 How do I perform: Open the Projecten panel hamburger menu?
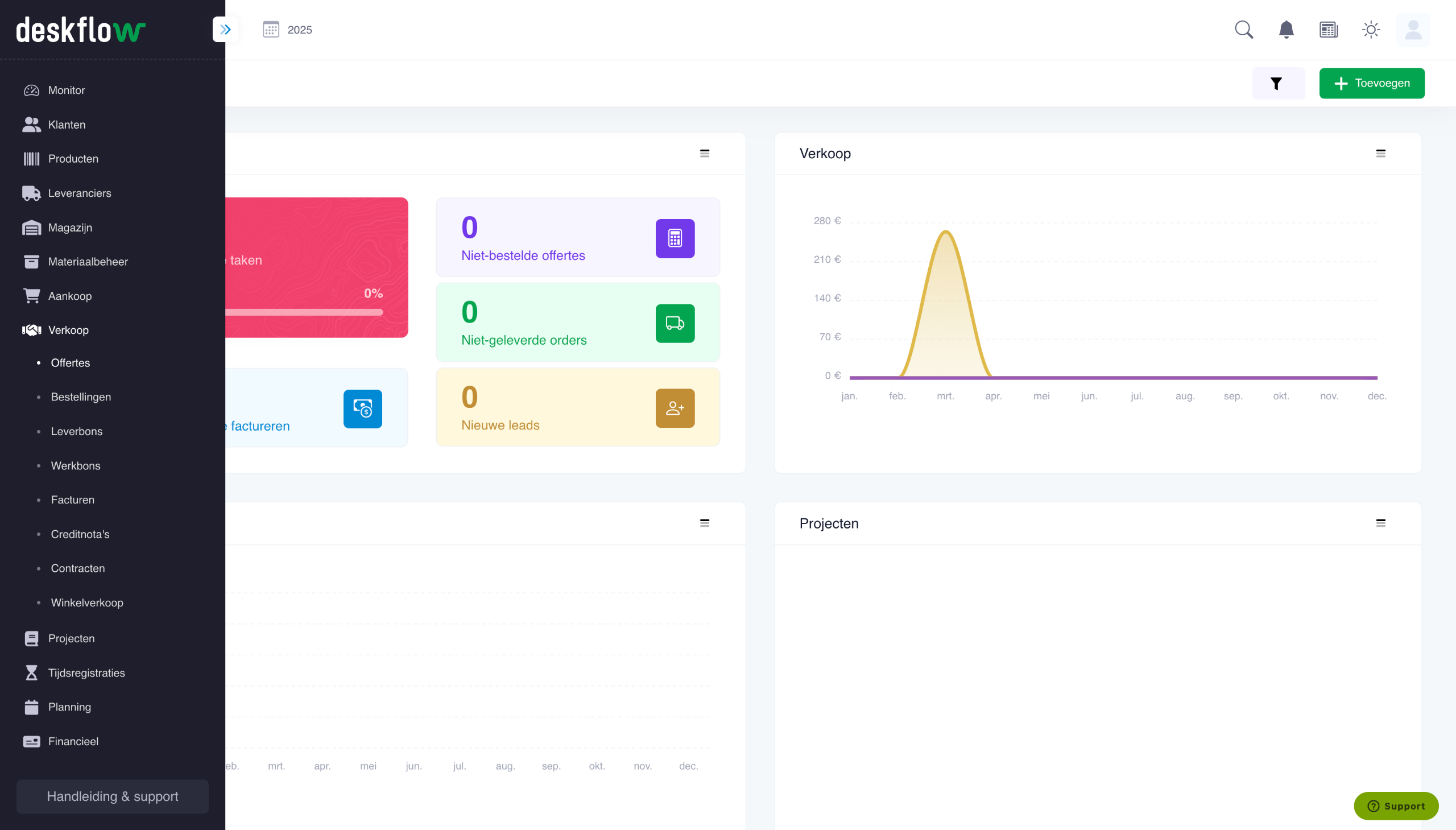point(1380,523)
